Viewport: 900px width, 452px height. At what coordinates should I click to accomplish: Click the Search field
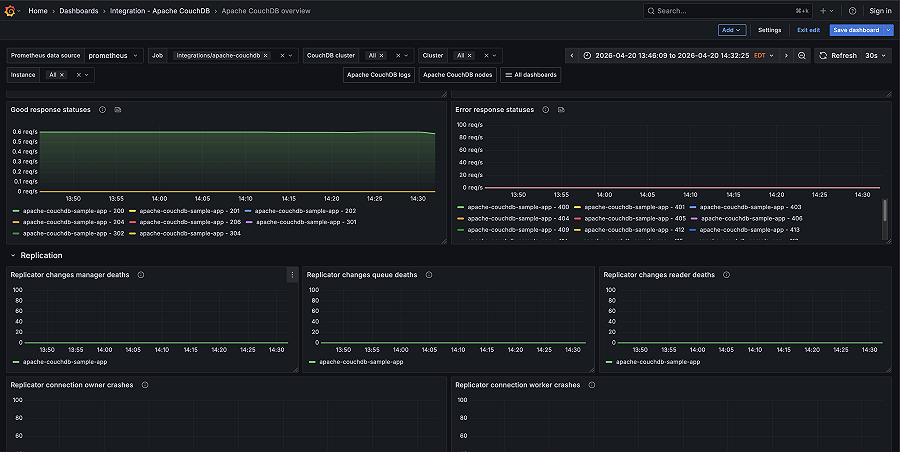coord(727,11)
